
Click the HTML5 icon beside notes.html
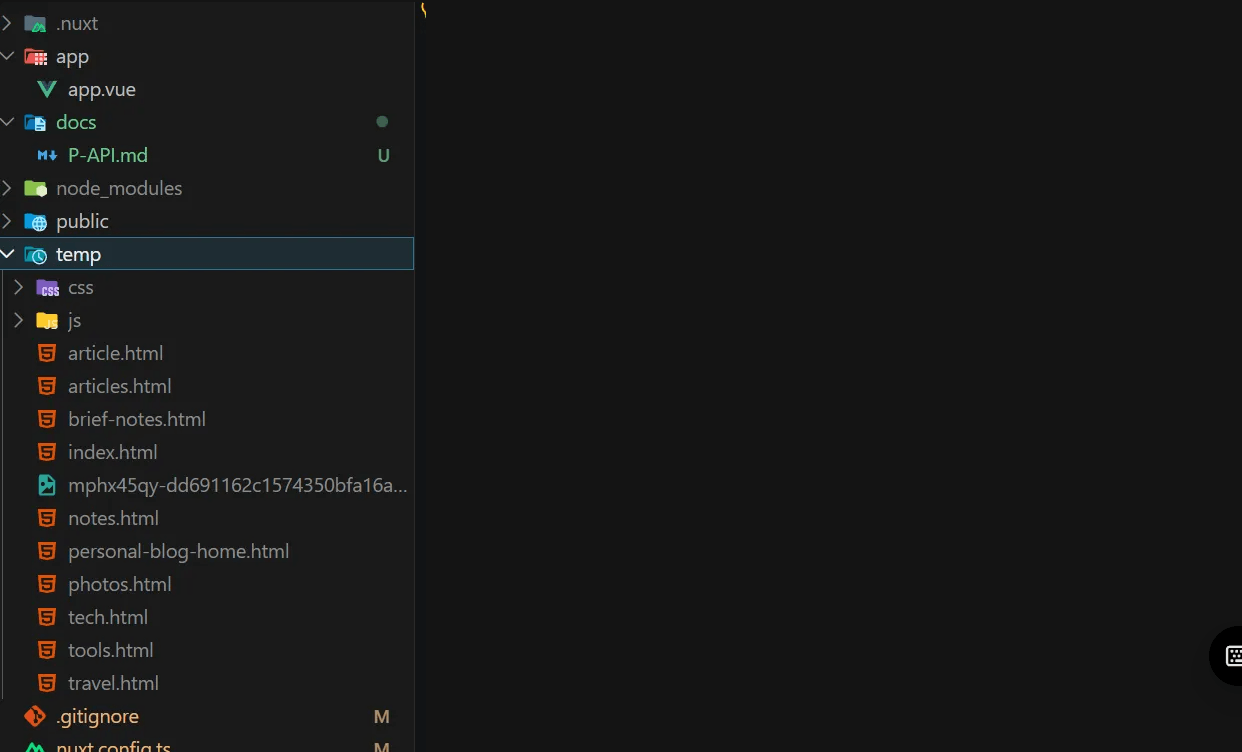click(47, 518)
